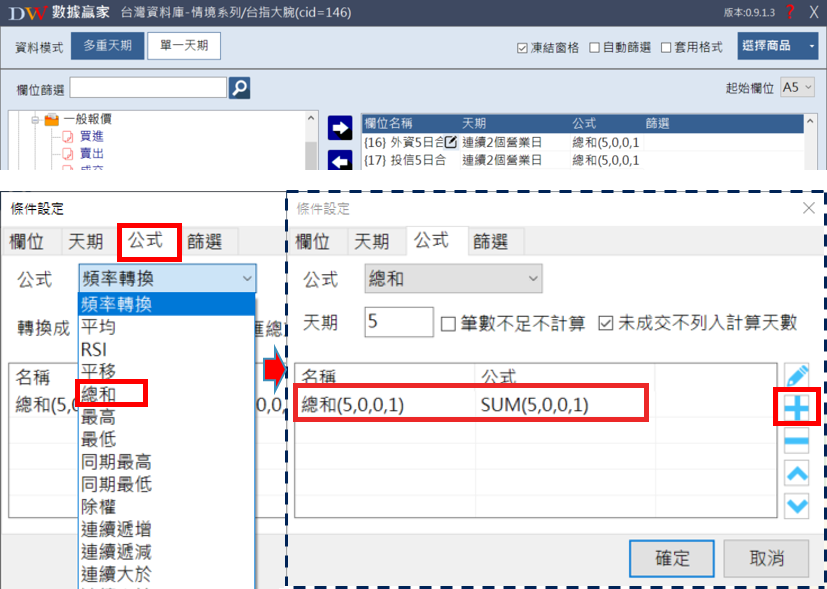
Task: Click the 多重天期 mode button
Action: pyautogui.click(x=107, y=46)
